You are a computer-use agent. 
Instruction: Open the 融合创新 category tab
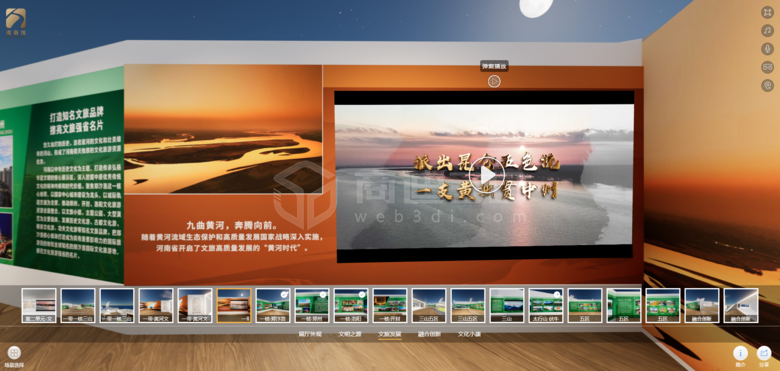[429, 334]
